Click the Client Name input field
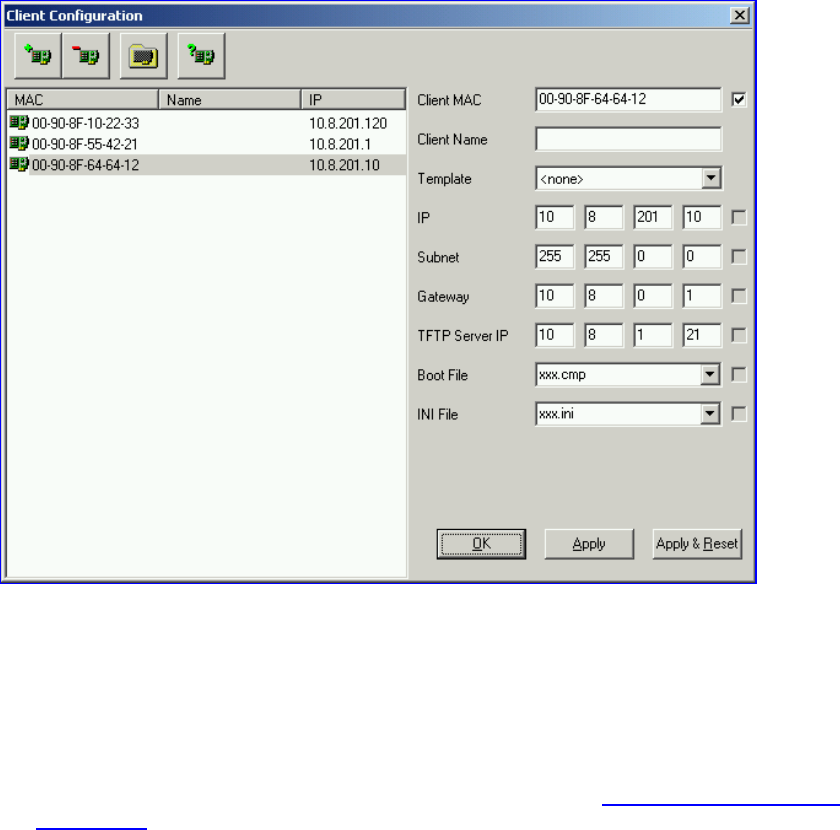 (628, 139)
